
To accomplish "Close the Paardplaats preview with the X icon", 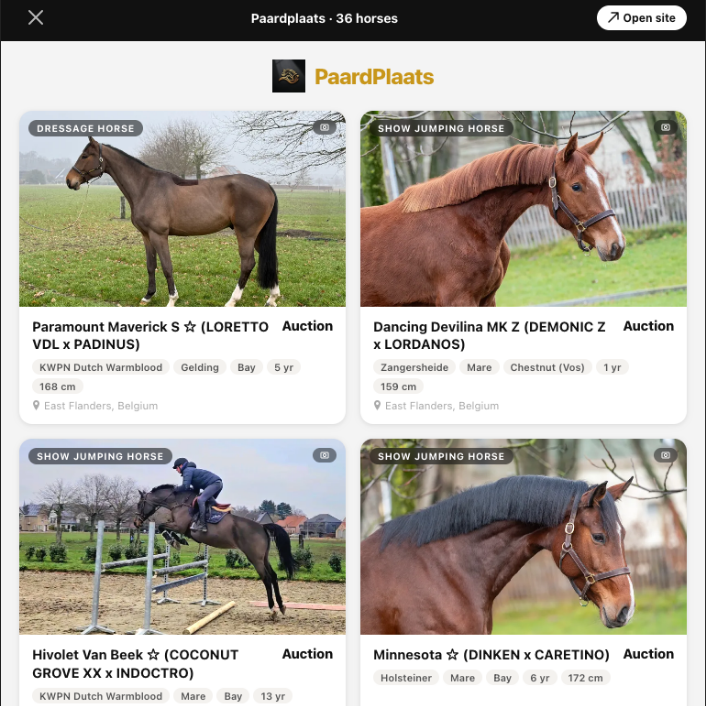I will (35, 18).
